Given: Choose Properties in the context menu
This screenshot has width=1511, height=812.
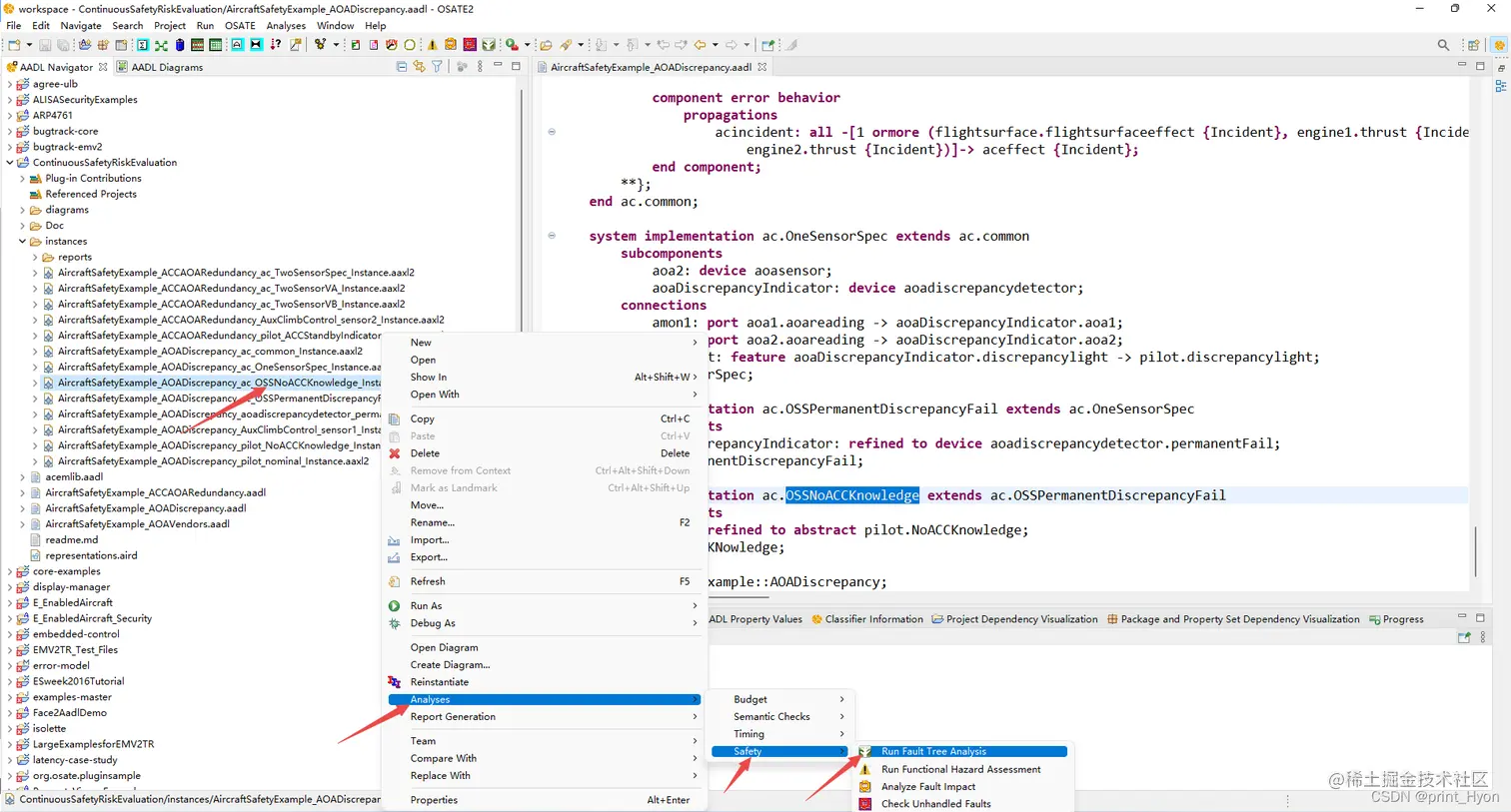Looking at the screenshot, I should coord(544,800).
